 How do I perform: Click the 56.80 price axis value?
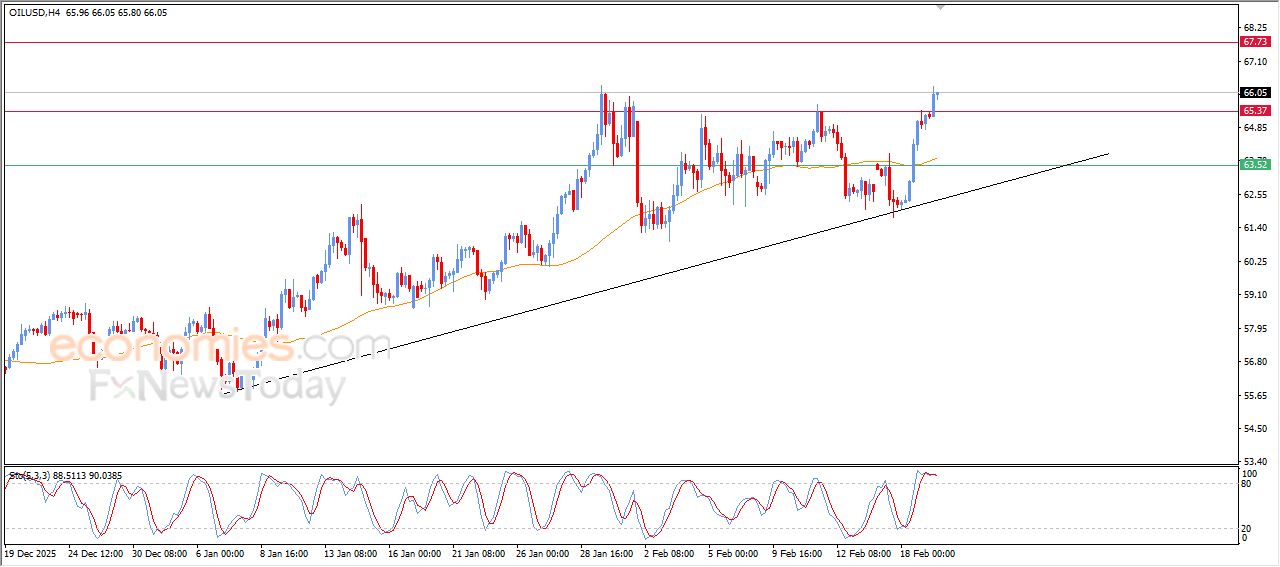[x=1256, y=362]
